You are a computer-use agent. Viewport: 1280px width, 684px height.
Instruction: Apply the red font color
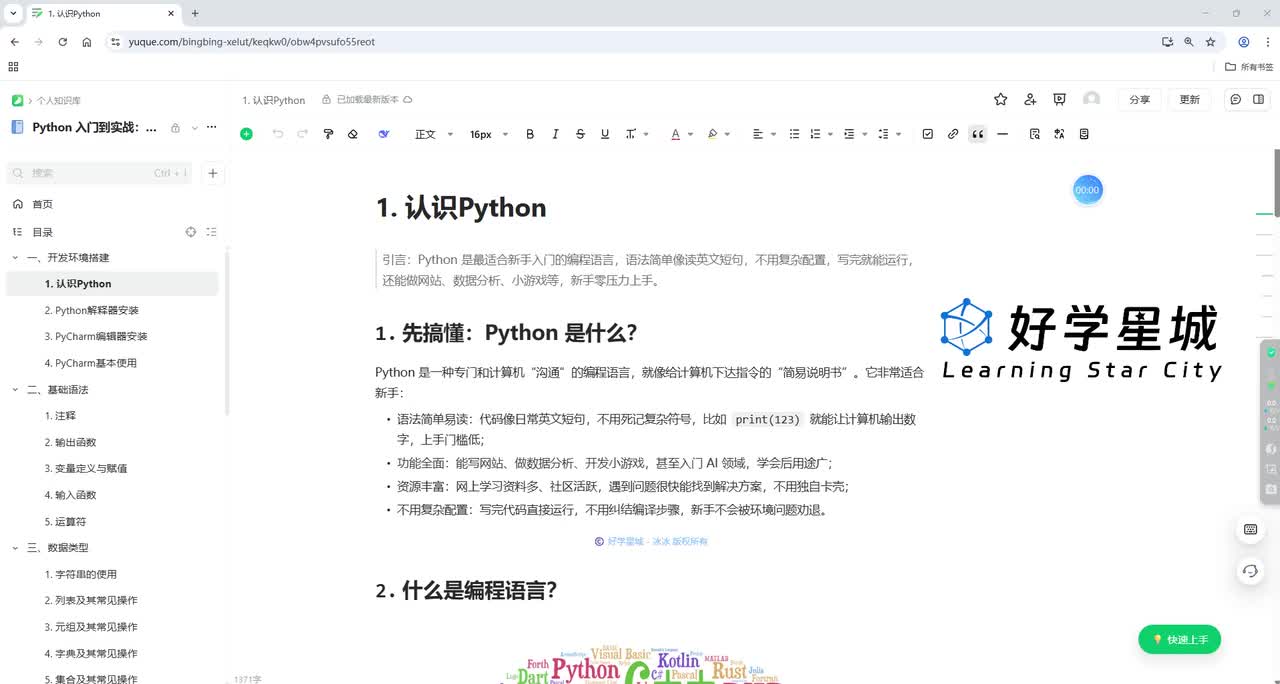pos(676,134)
